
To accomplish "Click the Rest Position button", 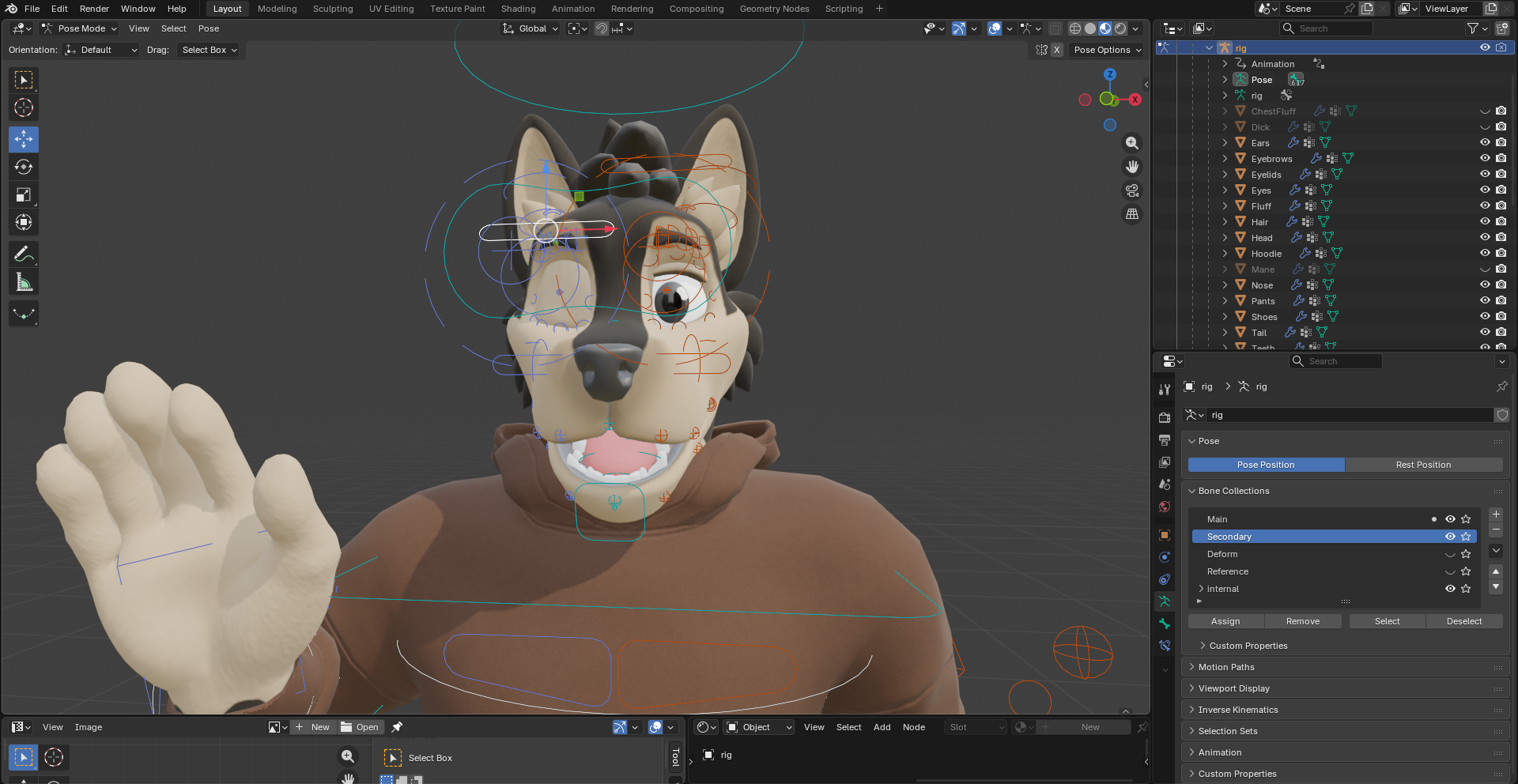I will click(1423, 465).
